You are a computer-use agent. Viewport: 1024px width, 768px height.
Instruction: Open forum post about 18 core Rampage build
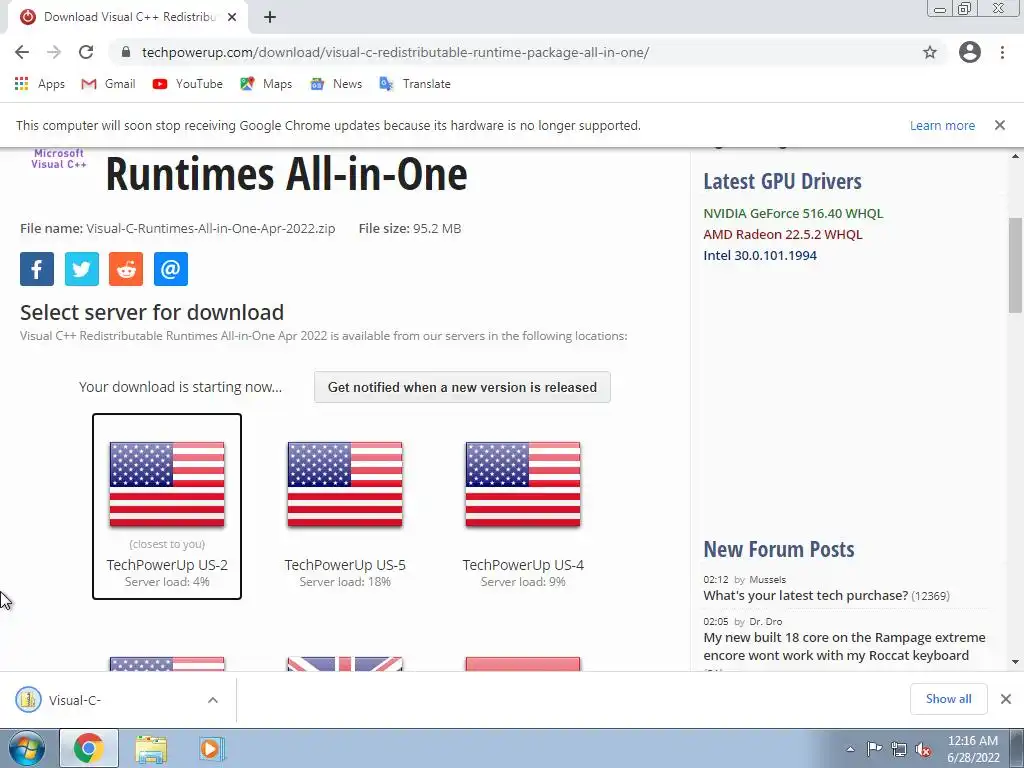tap(844, 647)
